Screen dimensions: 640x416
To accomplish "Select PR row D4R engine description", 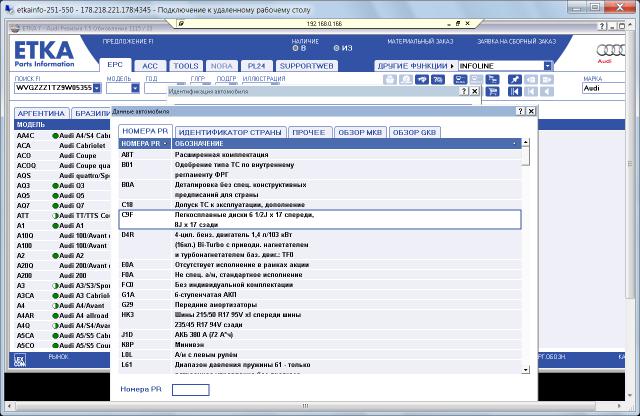I will pos(320,245).
